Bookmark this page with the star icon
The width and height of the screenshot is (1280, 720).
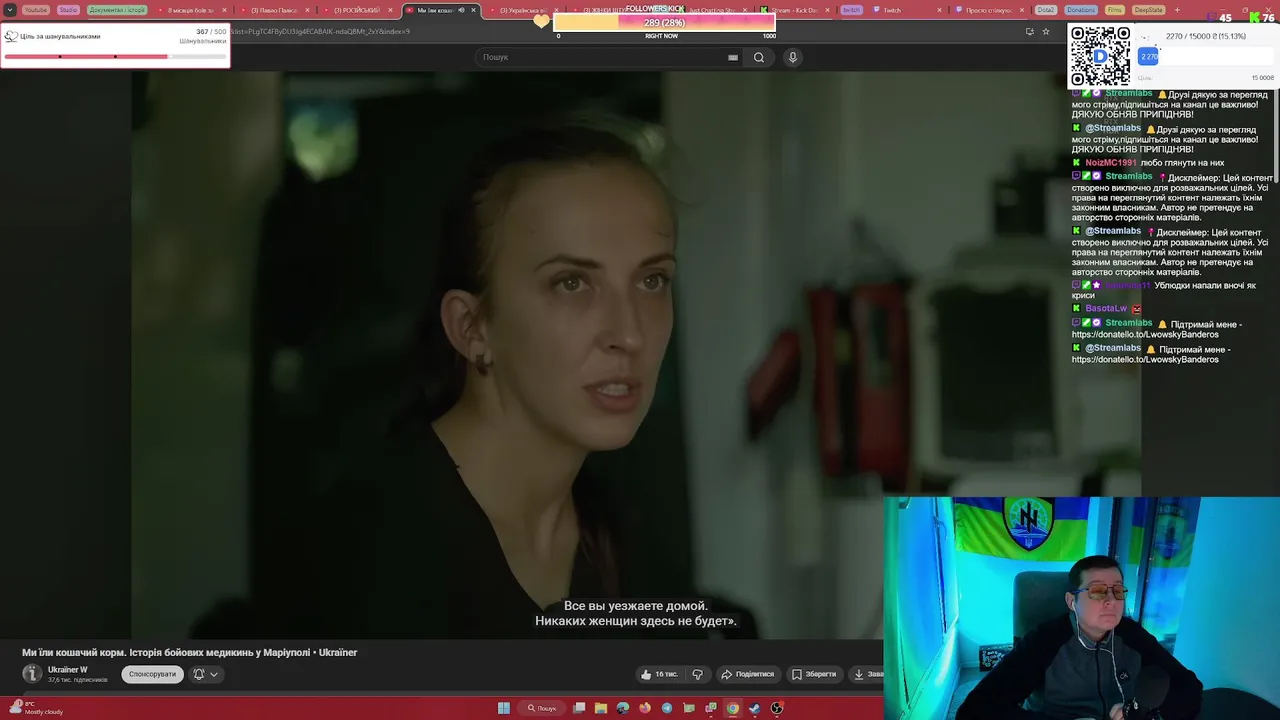1046,31
